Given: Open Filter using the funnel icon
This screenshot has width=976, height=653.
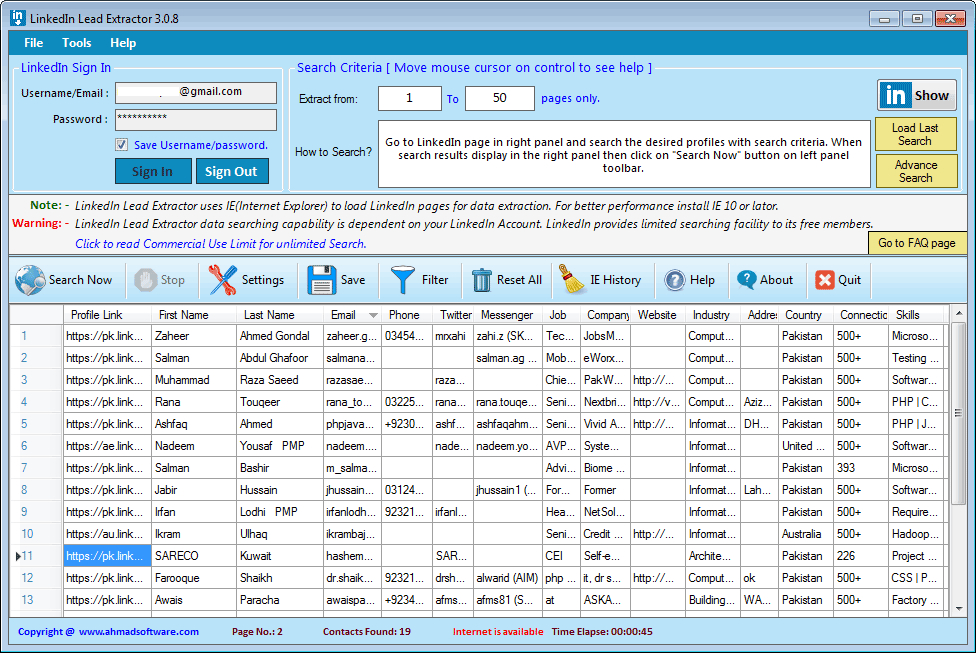Looking at the screenshot, I should coord(403,280).
